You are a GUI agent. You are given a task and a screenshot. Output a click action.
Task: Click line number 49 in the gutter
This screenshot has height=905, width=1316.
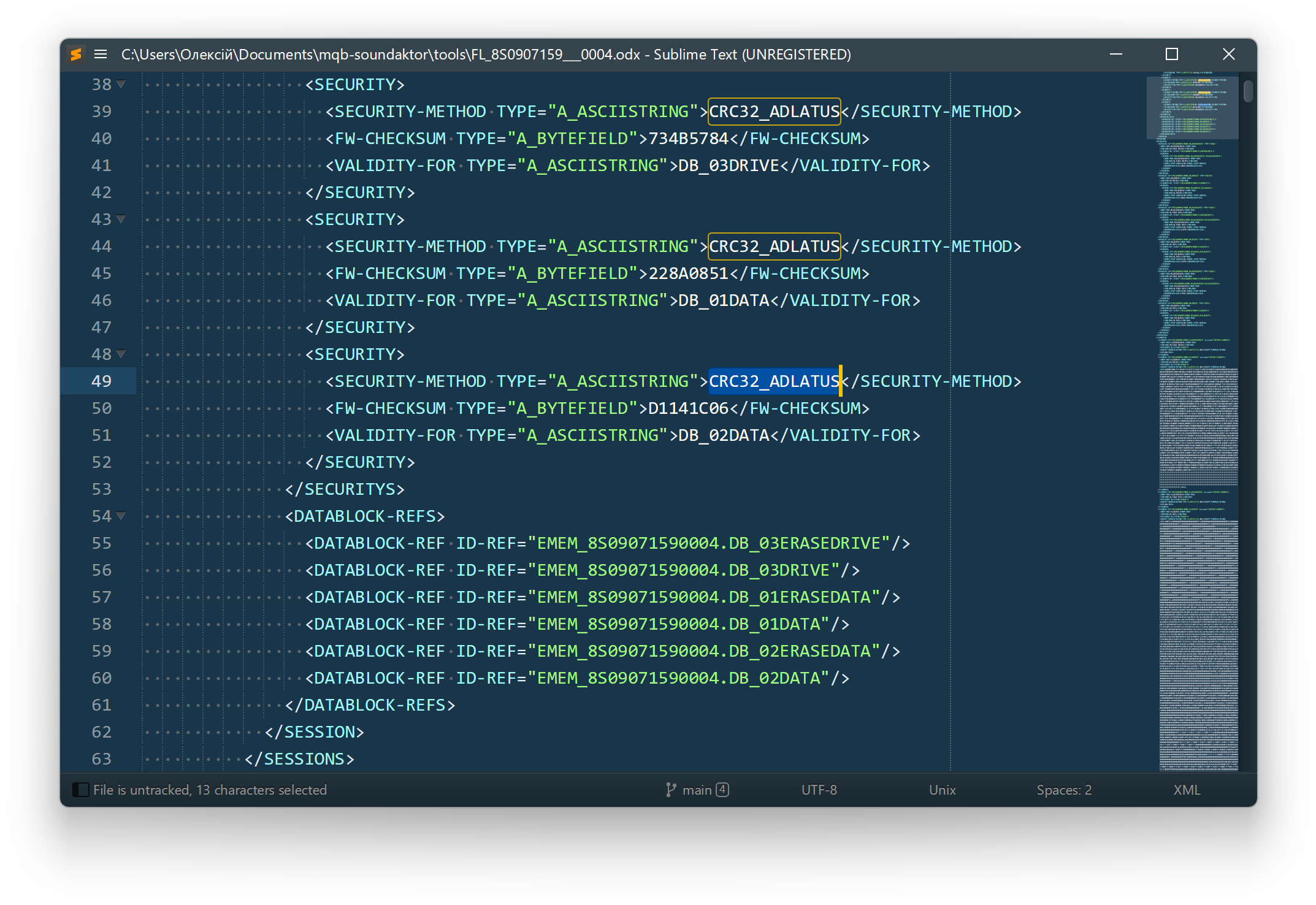click(102, 381)
